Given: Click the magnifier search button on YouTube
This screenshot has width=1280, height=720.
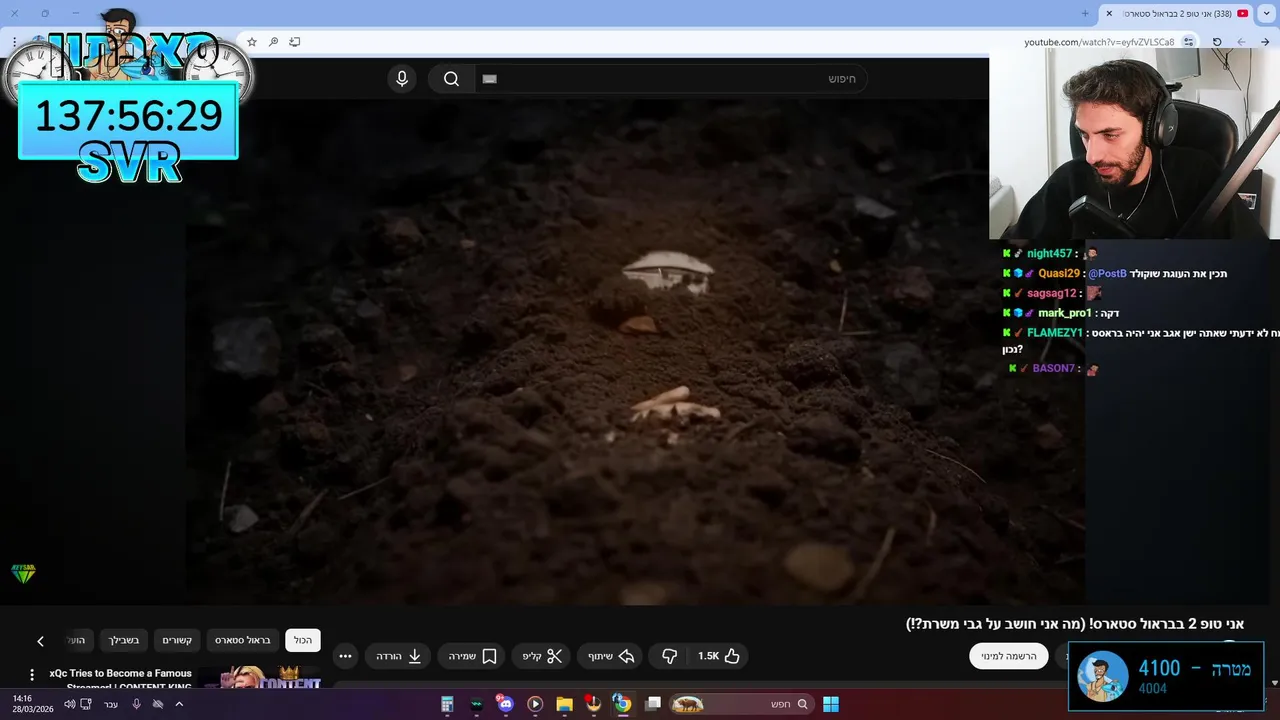Looking at the screenshot, I should click(451, 79).
